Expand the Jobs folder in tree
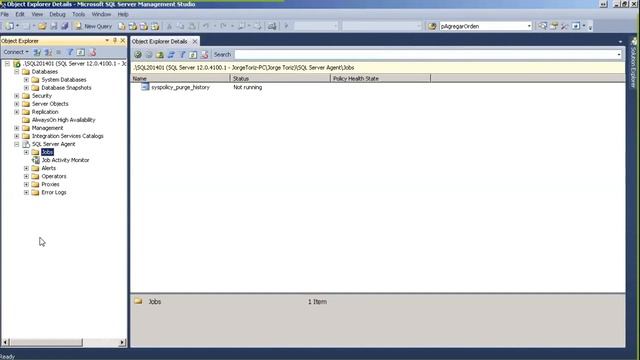The image size is (640, 360). pyautogui.click(x=26, y=152)
